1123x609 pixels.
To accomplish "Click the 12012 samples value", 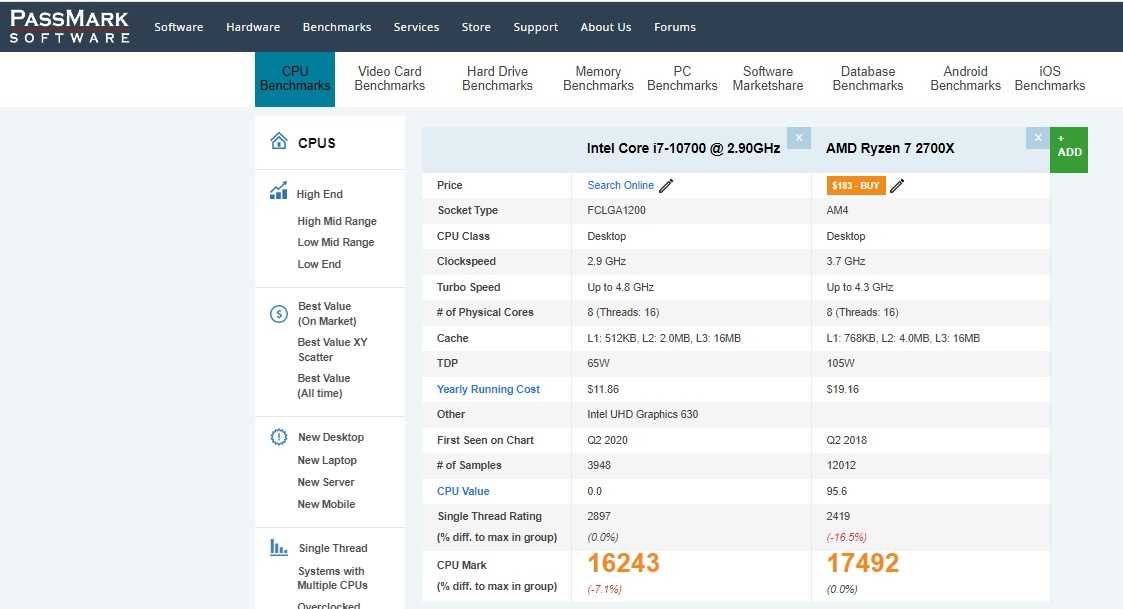I will 841,466.
